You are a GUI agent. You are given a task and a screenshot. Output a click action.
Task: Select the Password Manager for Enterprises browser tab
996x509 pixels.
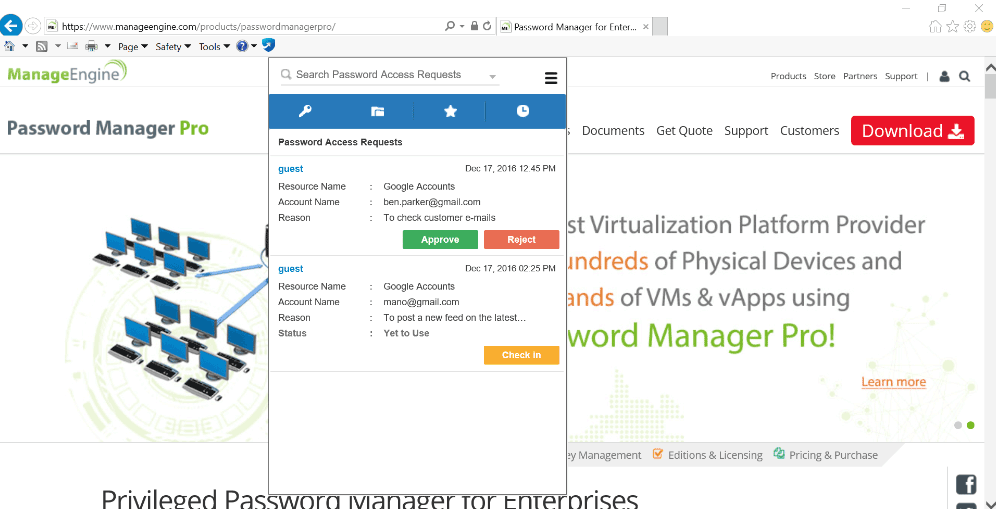pyautogui.click(x=575, y=27)
